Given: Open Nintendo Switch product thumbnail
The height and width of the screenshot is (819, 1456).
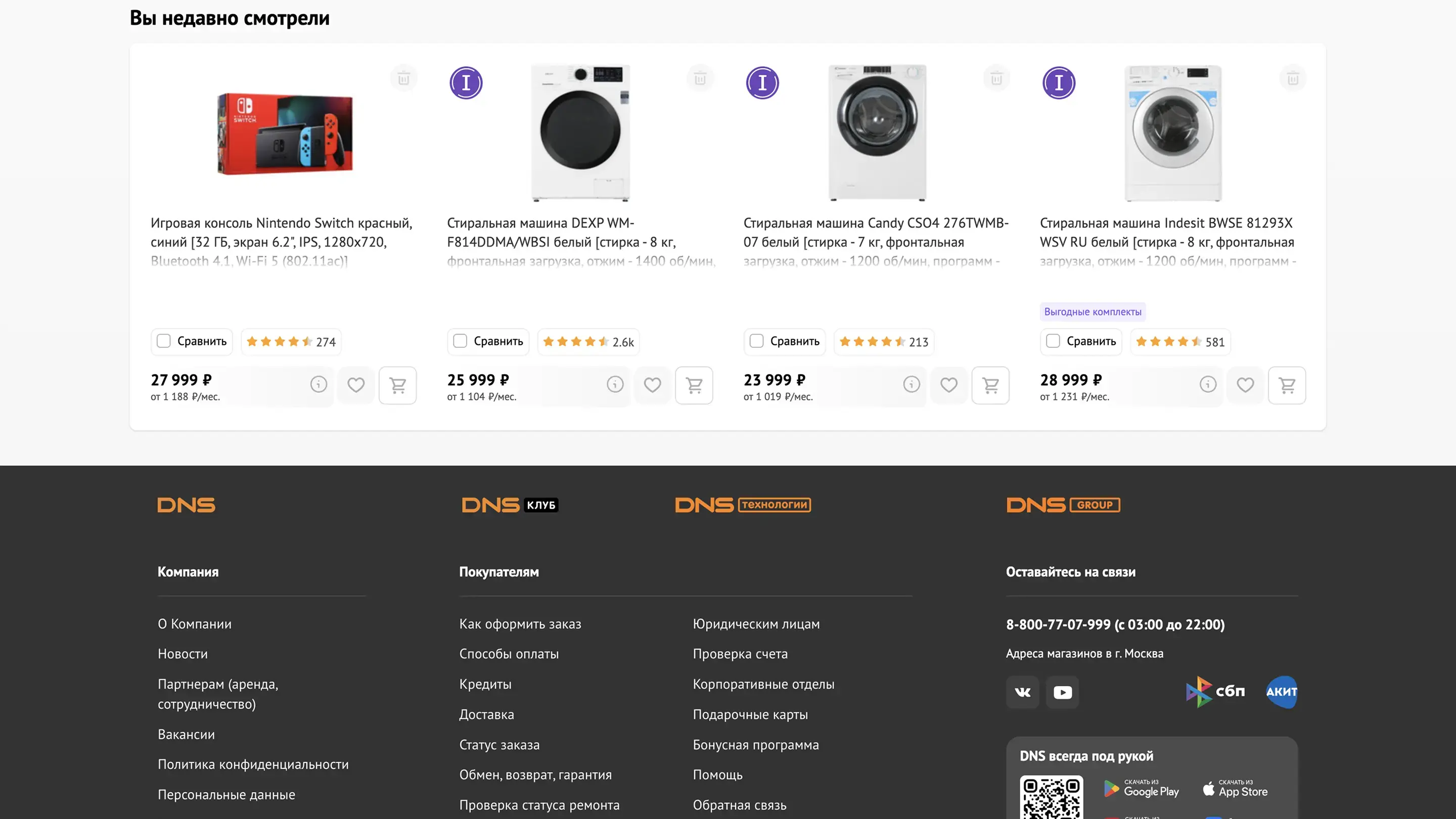Looking at the screenshot, I should (x=285, y=133).
